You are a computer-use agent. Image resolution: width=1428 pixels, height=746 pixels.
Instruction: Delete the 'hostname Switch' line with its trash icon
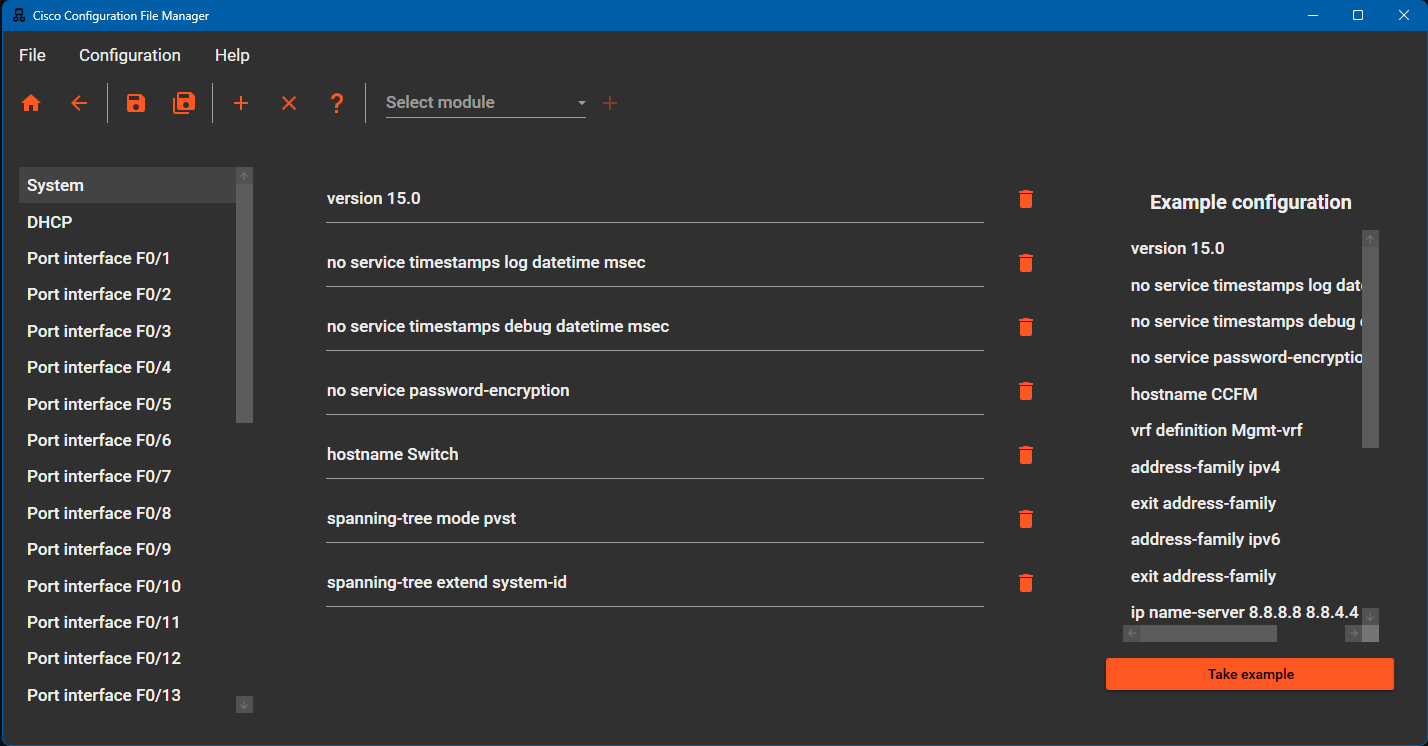point(1025,455)
